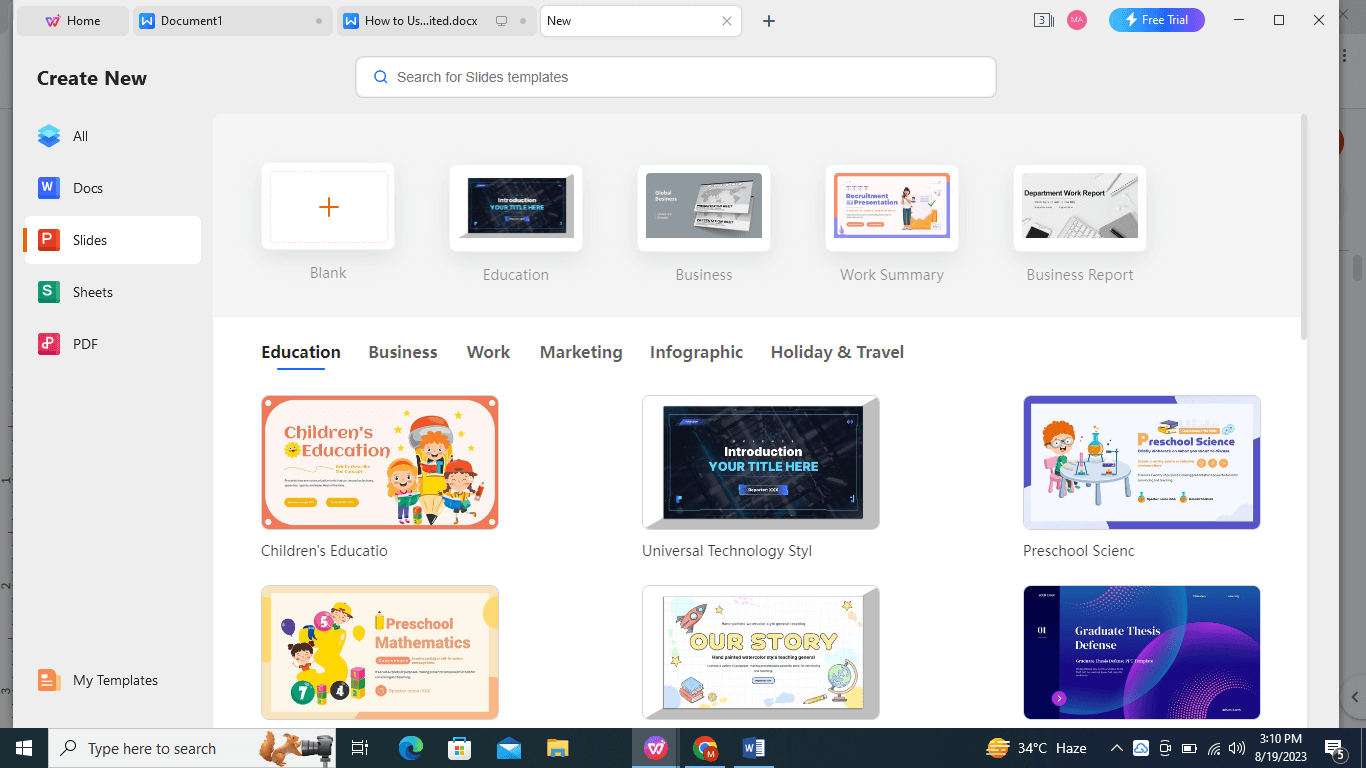Switch to the Business templates tab
1366x768 pixels.
point(403,352)
